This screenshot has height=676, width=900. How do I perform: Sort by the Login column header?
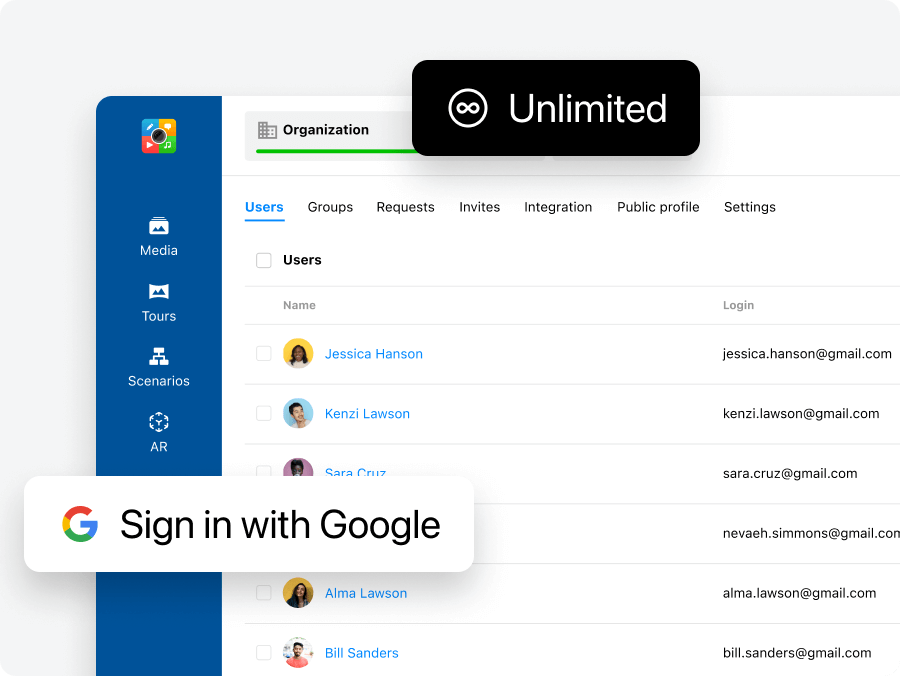click(738, 305)
